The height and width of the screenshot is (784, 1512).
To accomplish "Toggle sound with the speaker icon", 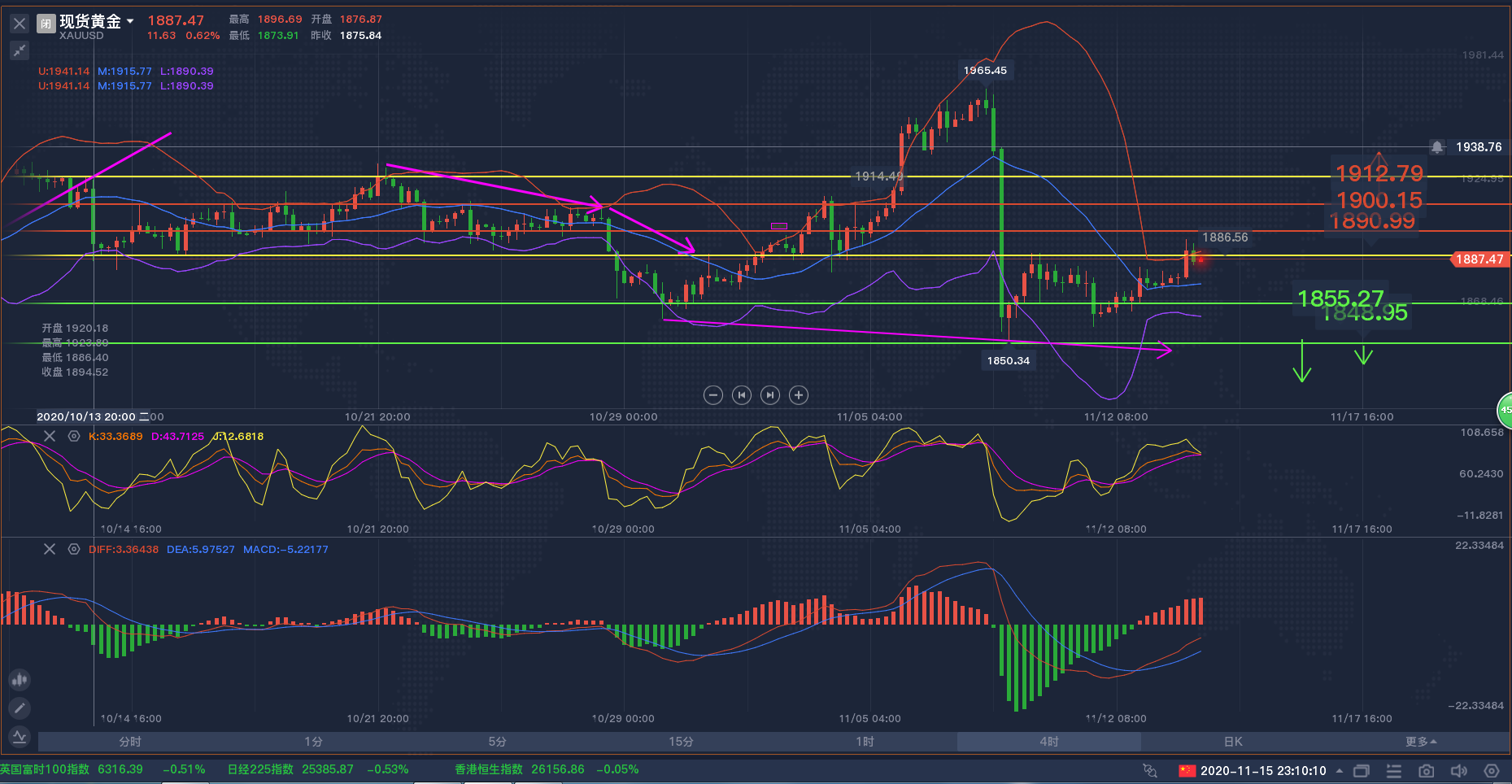I will (x=1459, y=770).
